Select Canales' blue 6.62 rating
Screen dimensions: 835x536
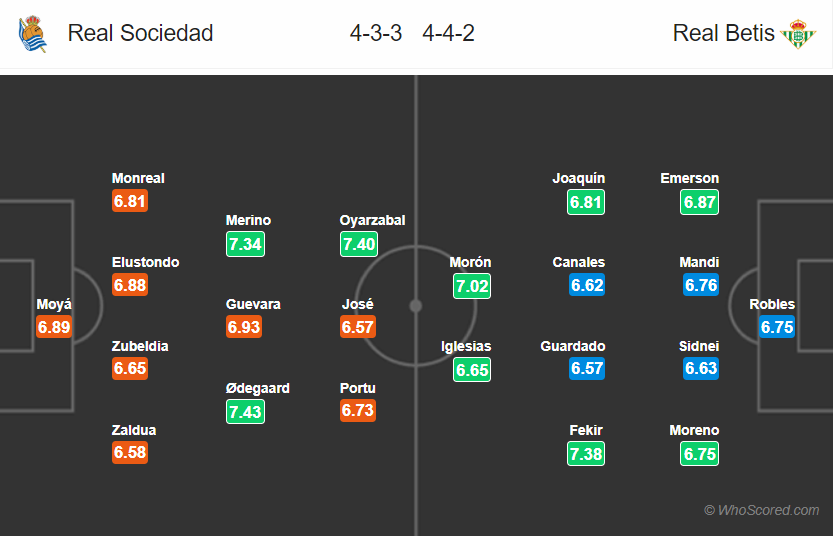[587, 285]
